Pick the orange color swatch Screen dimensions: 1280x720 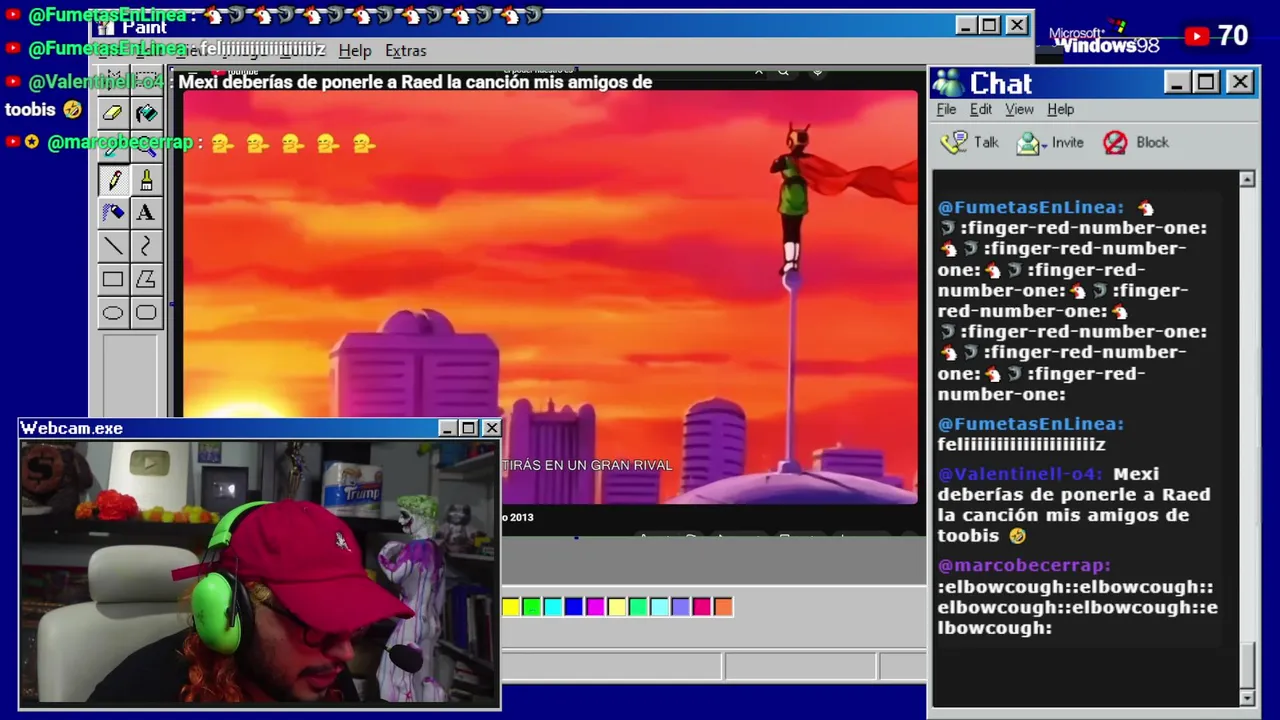coord(723,606)
